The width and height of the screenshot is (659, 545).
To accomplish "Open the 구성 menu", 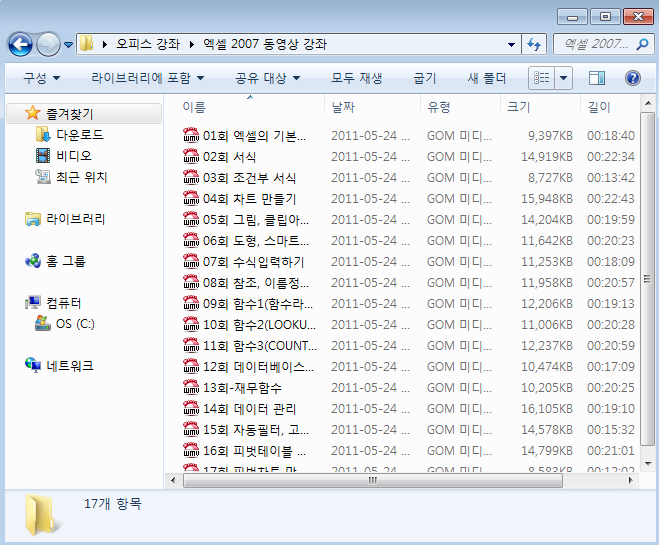I will [x=42, y=78].
